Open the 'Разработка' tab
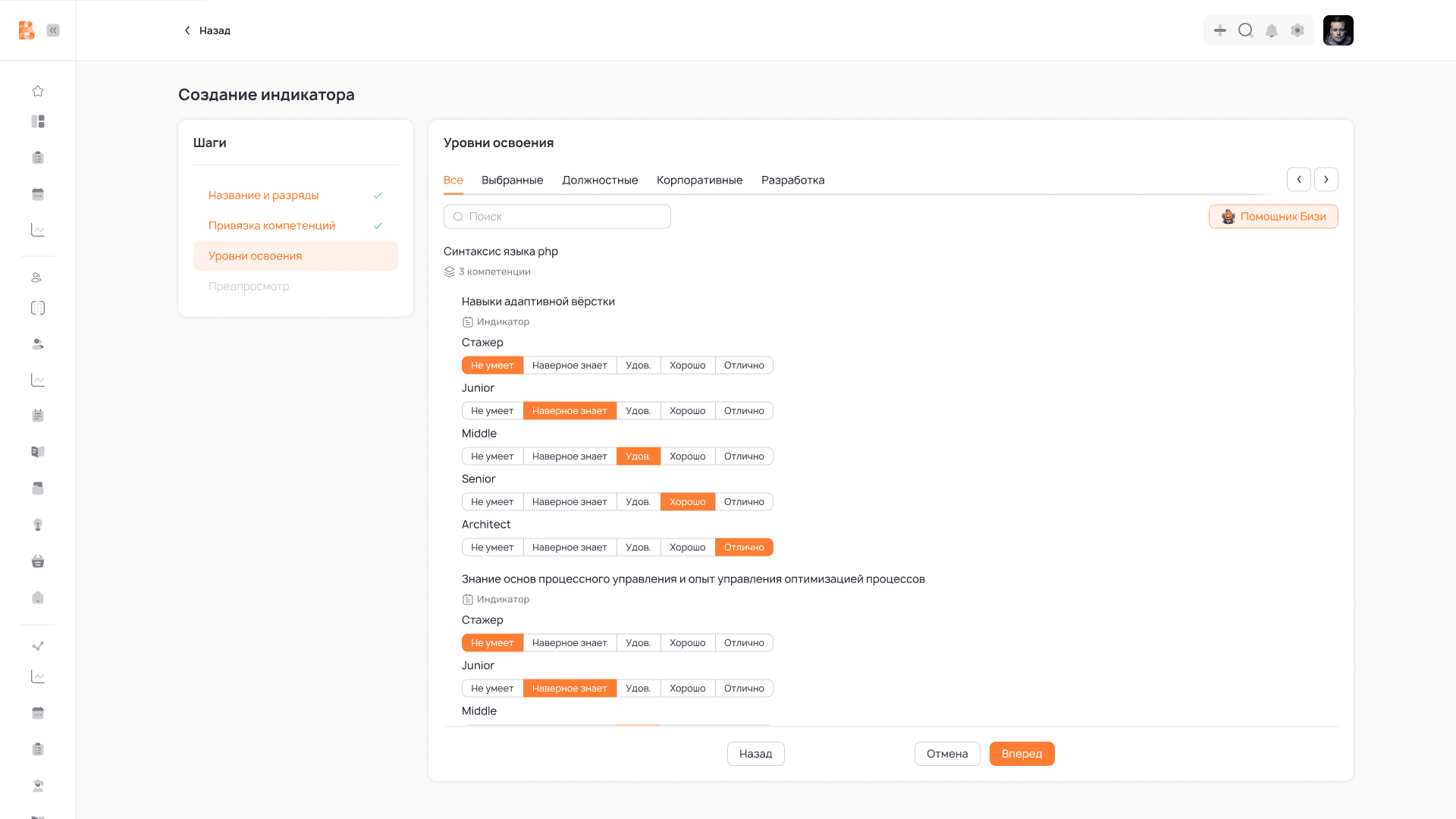This screenshot has height=819, width=1456. coord(792,180)
